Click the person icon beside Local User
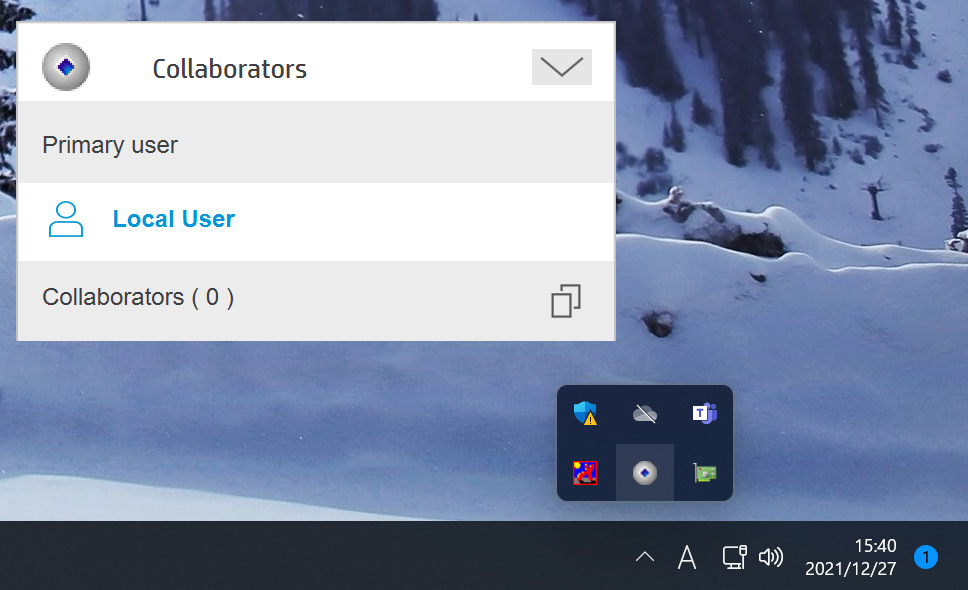The height and width of the screenshot is (590, 968). (66, 219)
